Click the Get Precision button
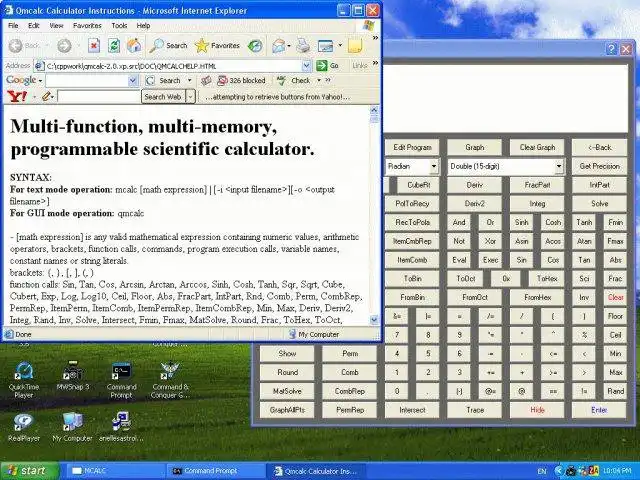The image size is (640, 480). tap(600, 166)
